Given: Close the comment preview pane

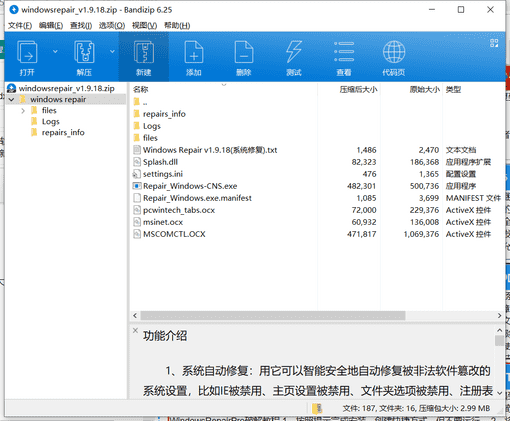Looking at the screenshot, I should coord(135,330).
